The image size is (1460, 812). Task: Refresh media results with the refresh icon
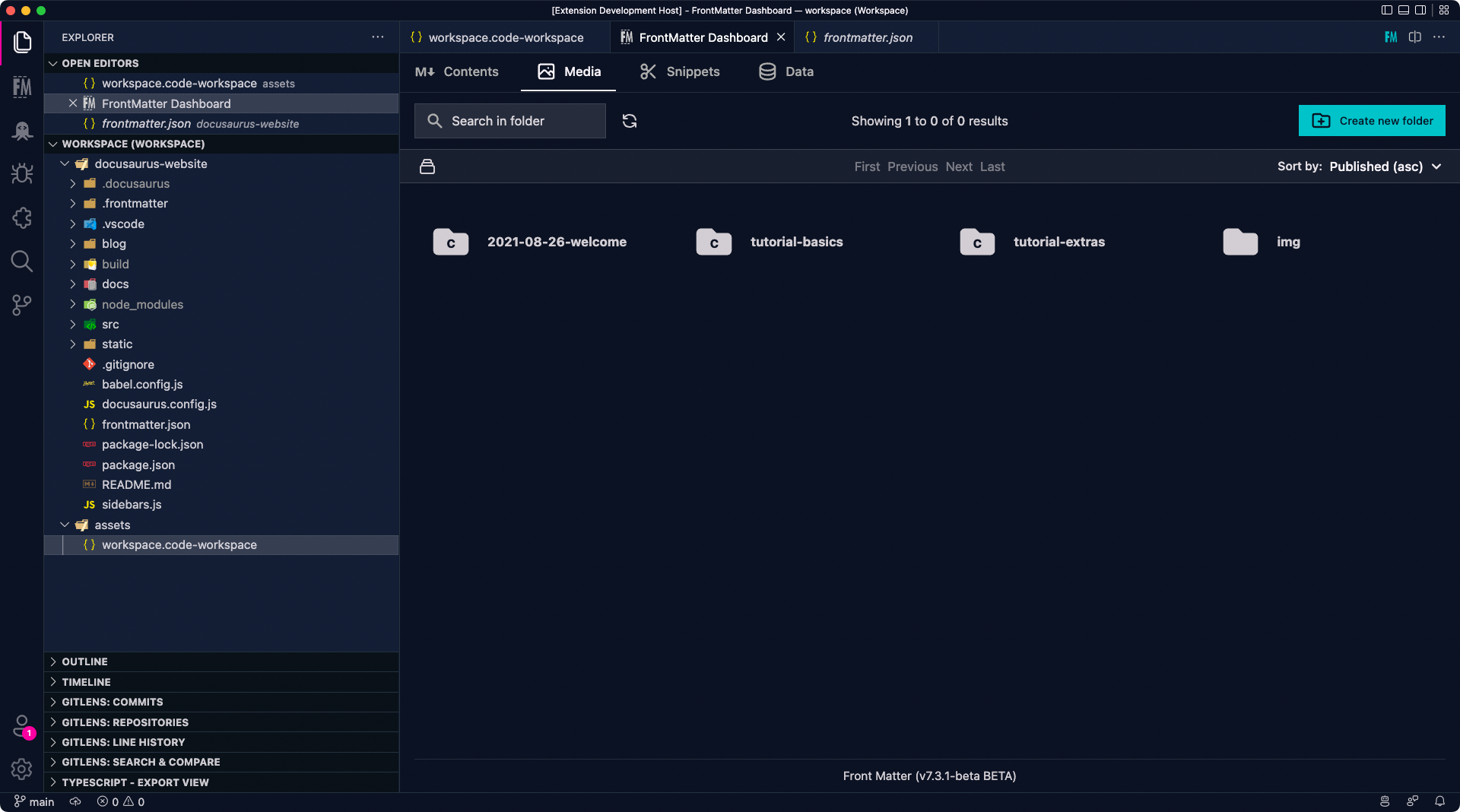click(x=630, y=120)
